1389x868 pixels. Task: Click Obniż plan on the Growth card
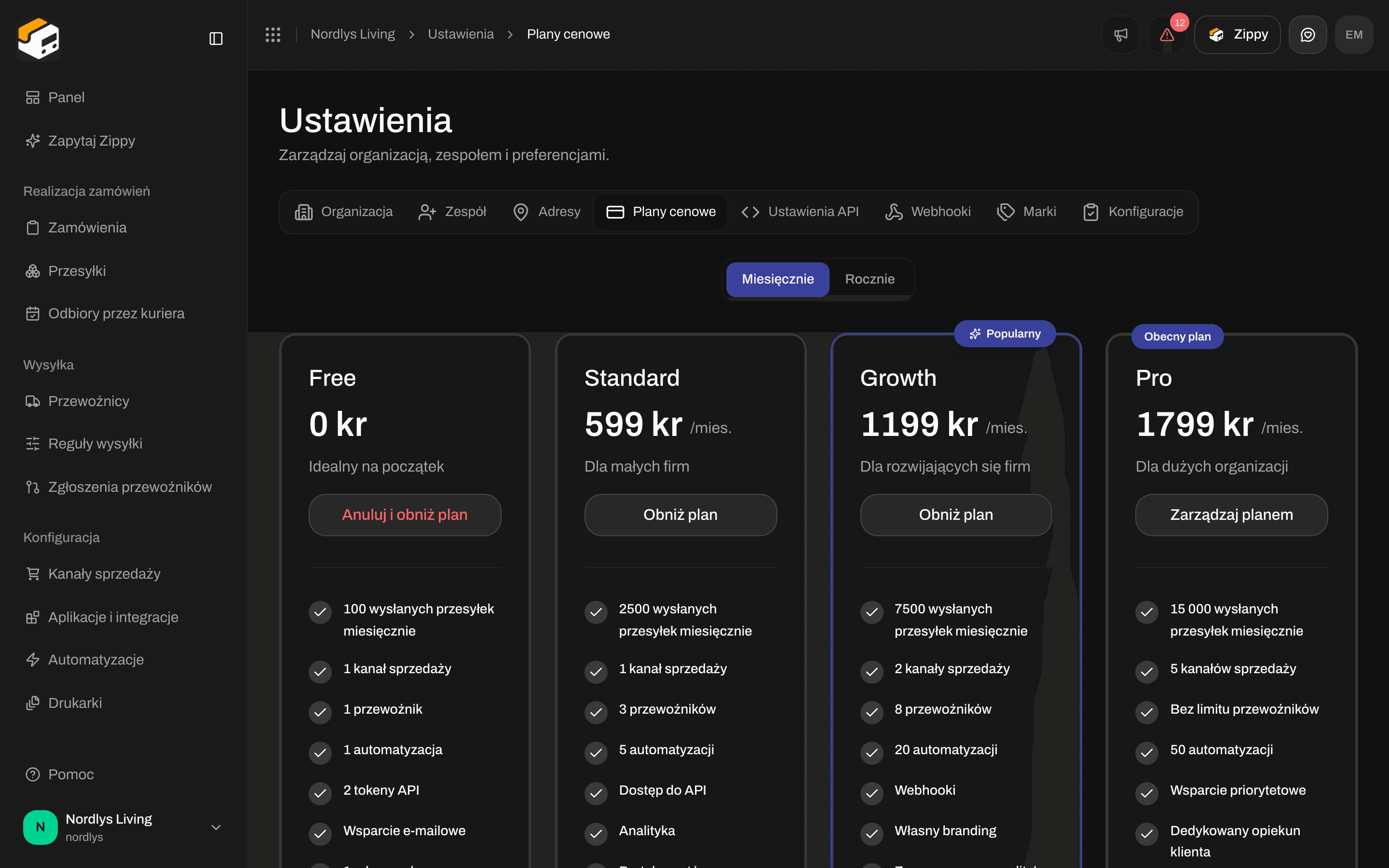(955, 515)
